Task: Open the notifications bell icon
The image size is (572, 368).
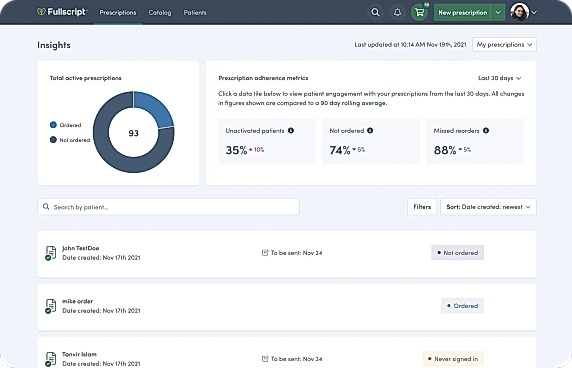Action: (397, 12)
